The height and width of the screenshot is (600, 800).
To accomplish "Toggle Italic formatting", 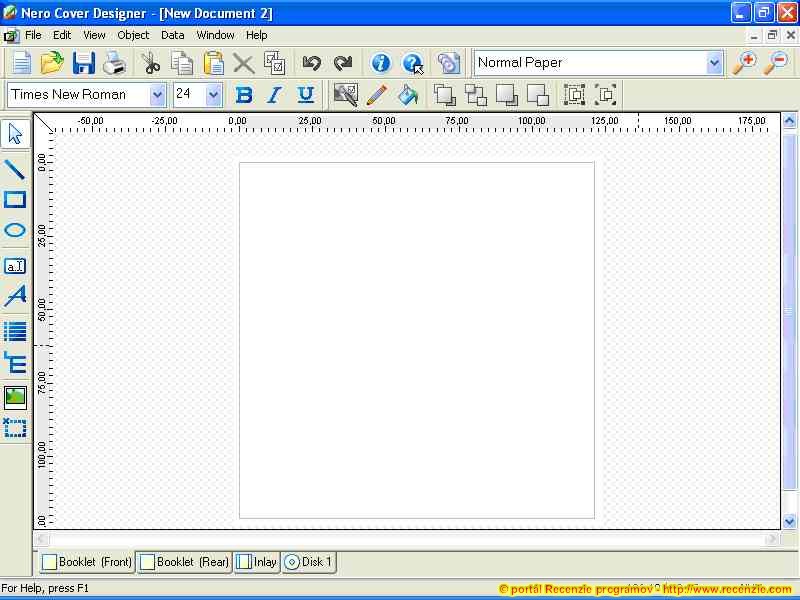I will [274, 95].
